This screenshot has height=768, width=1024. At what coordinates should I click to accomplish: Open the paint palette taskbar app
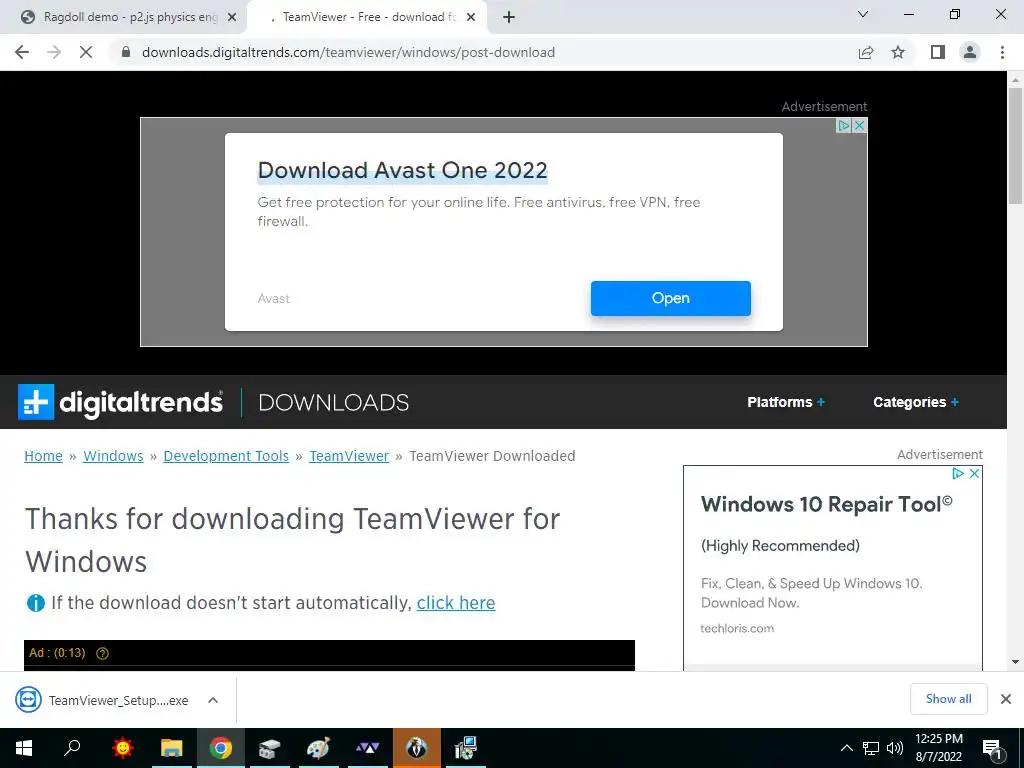tap(318, 748)
